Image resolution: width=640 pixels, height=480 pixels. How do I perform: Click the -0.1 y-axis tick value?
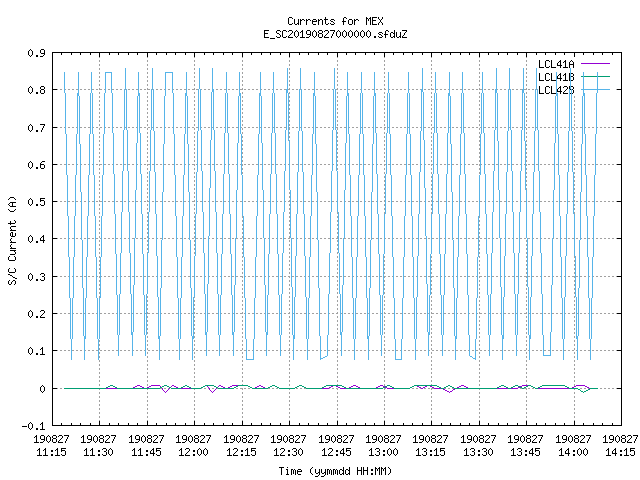click(33, 426)
